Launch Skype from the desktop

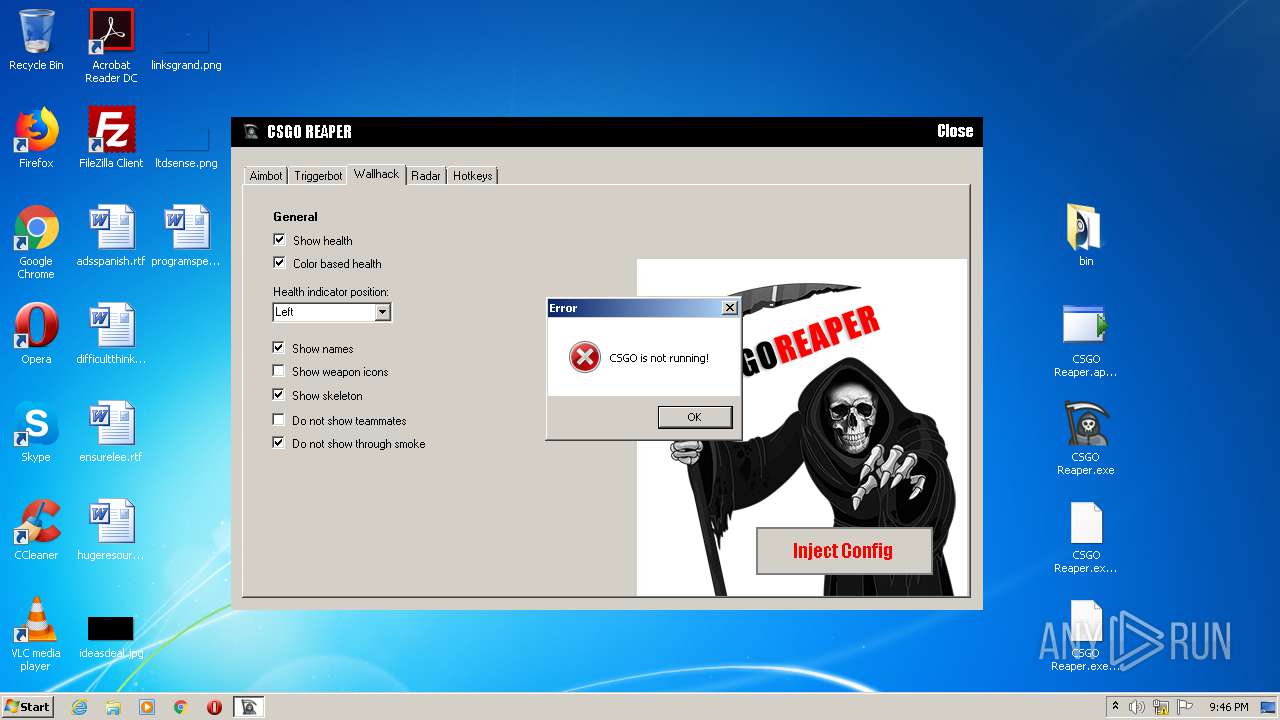pos(36,432)
